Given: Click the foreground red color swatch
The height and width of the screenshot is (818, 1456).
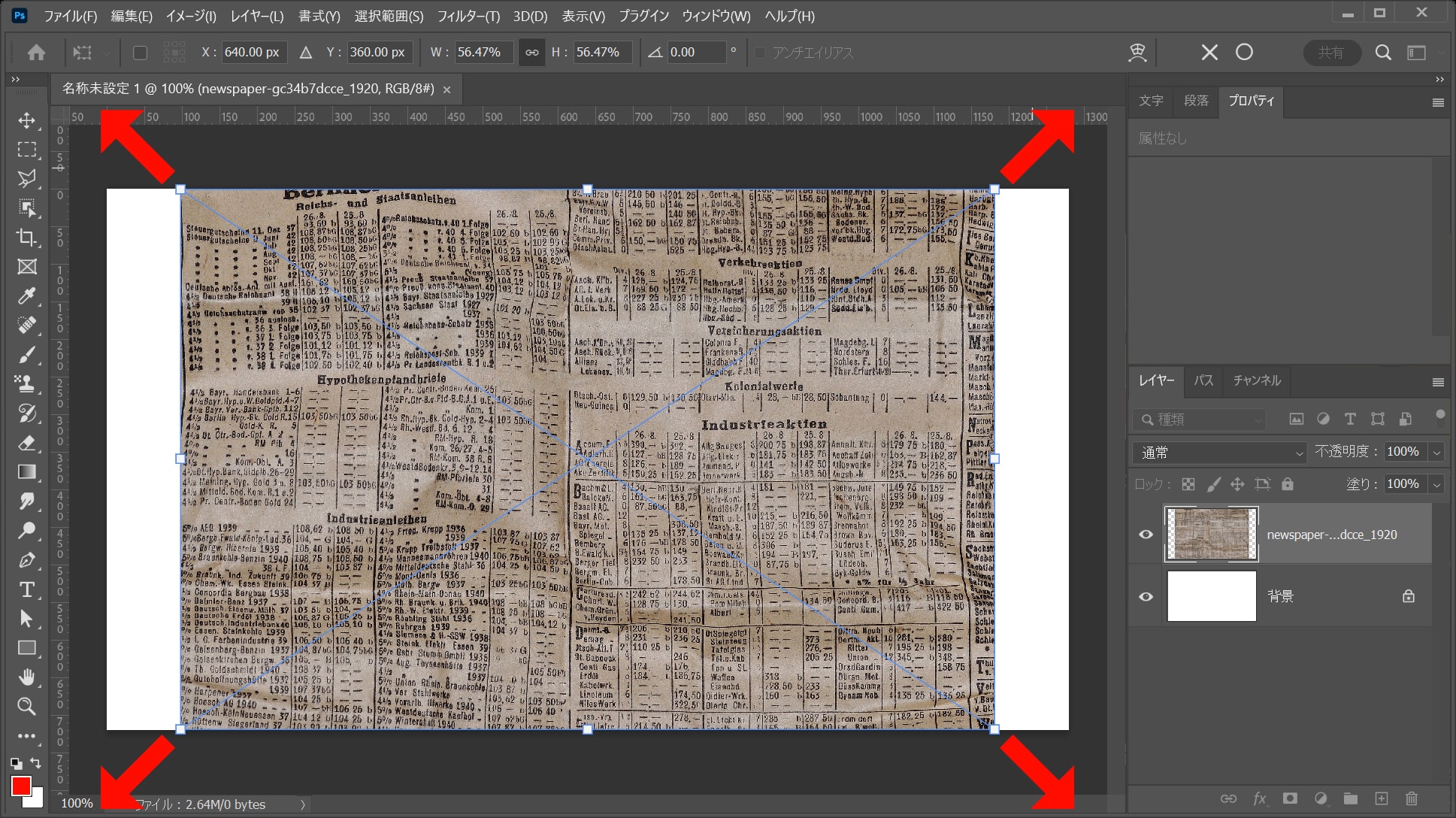Looking at the screenshot, I should click(x=21, y=786).
